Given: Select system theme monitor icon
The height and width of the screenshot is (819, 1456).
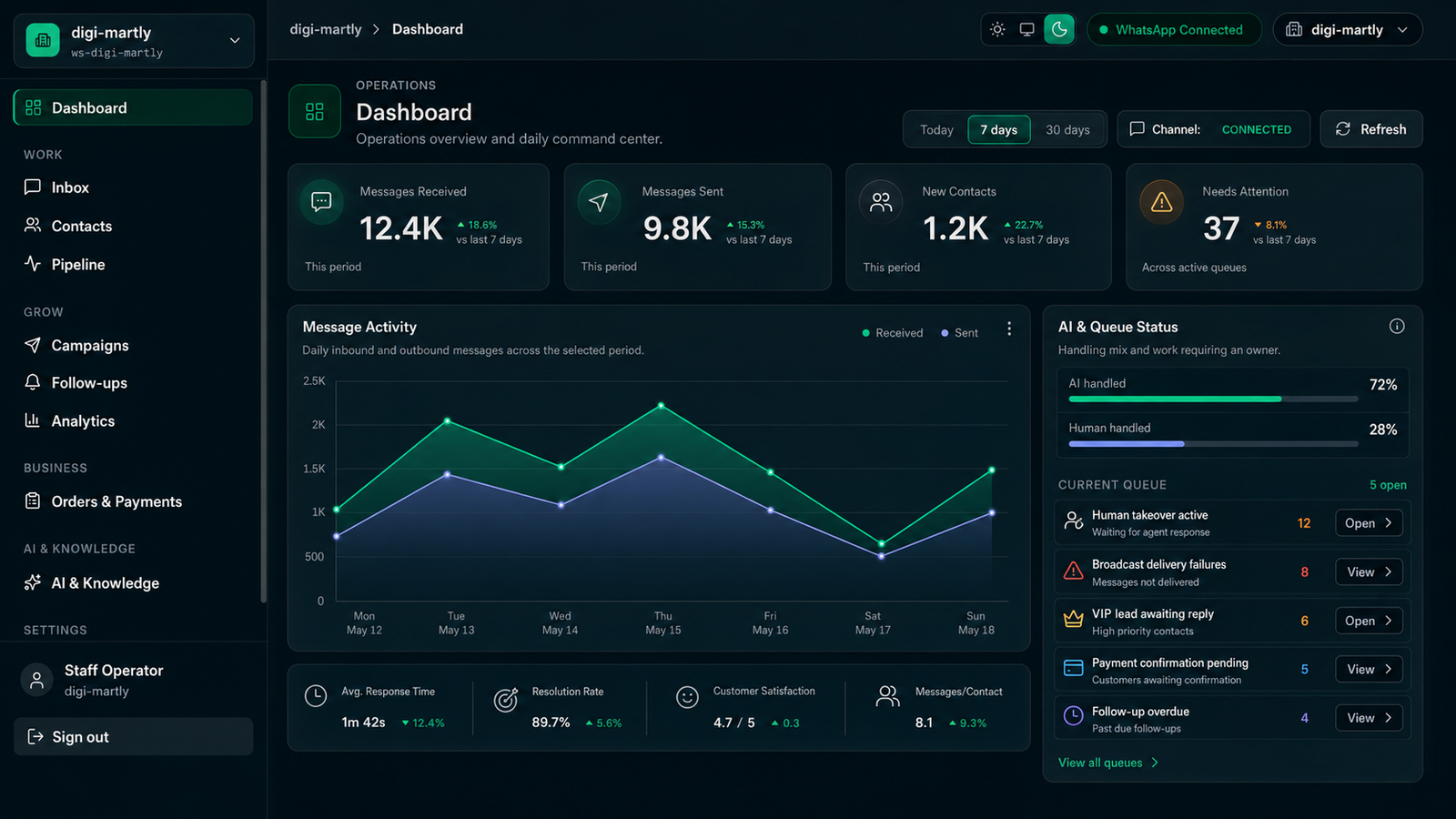Looking at the screenshot, I should pyautogui.click(x=1026, y=29).
